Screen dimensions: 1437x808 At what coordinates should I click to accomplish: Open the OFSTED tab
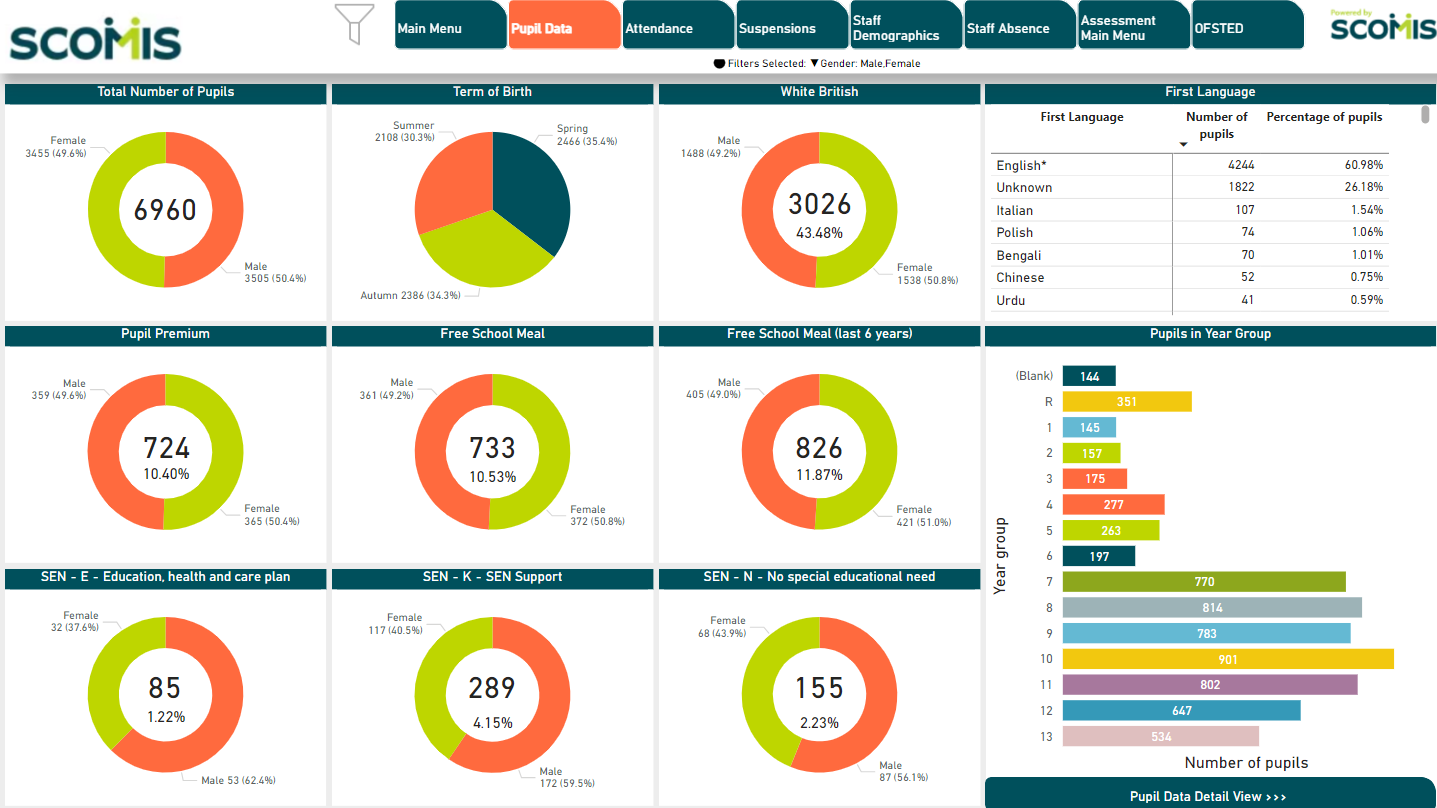coord(1244,28)
